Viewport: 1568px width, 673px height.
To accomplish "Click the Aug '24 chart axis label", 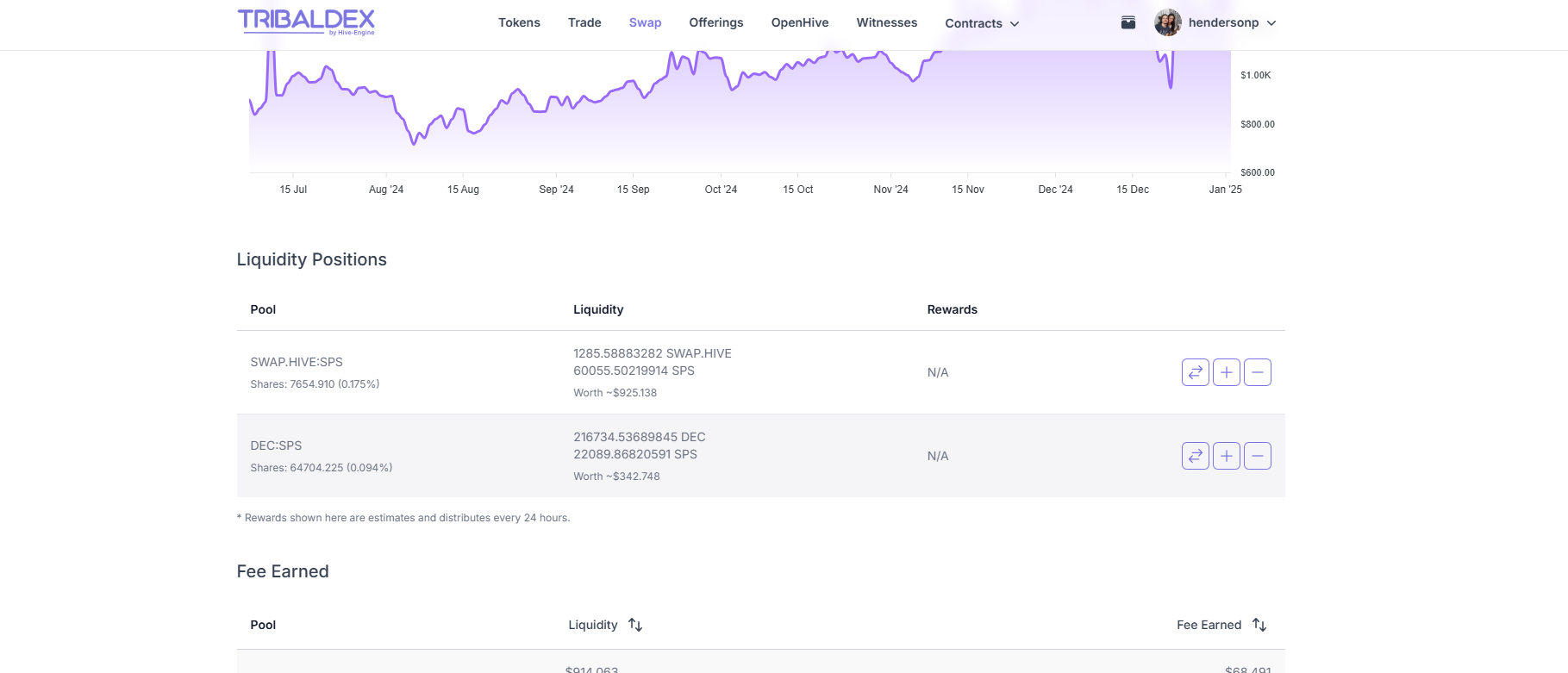I will point(386,190).
